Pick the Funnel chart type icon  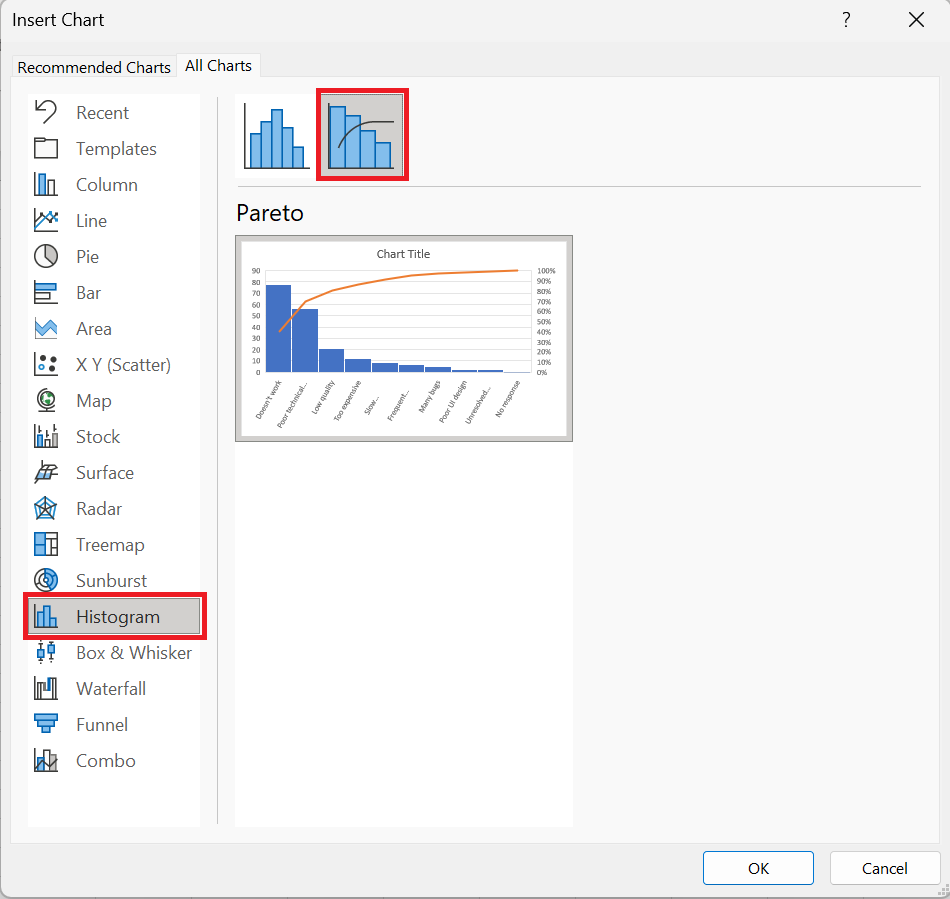(x=46, y=724)
